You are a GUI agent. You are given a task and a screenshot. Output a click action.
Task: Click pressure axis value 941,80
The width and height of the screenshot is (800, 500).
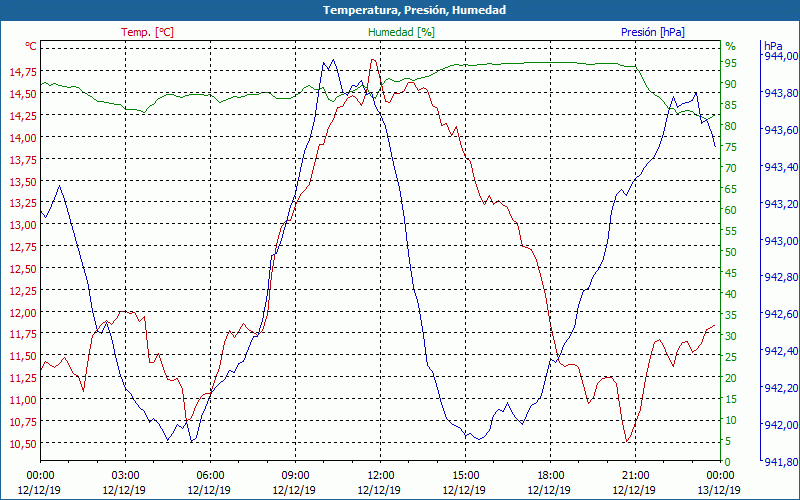coord(781,462)
